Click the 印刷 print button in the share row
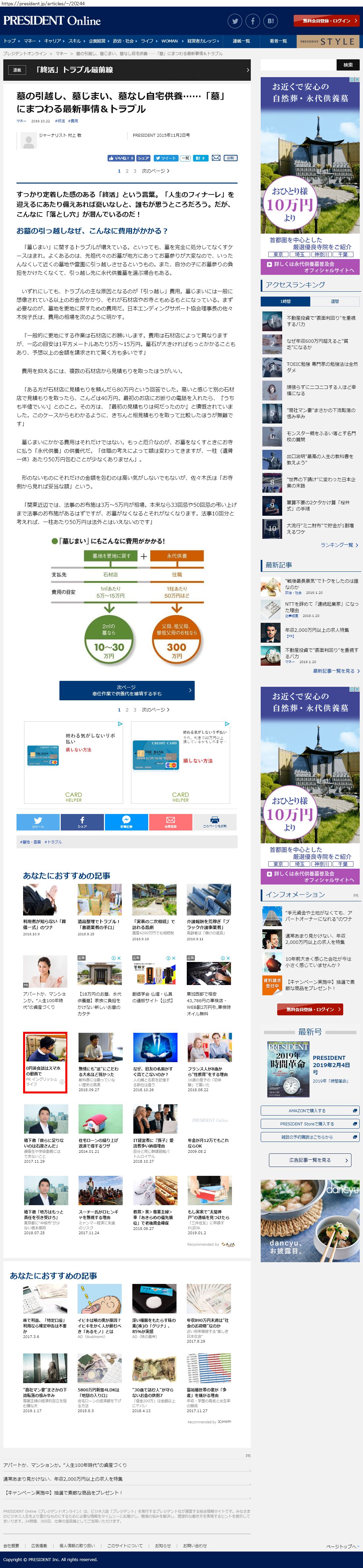 coord(230,158)
